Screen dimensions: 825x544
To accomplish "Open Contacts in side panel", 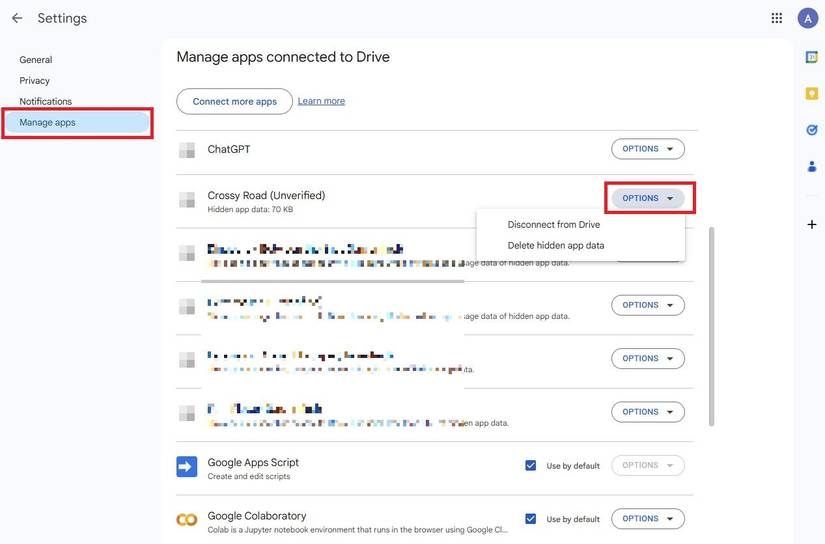I will point(812,166).
